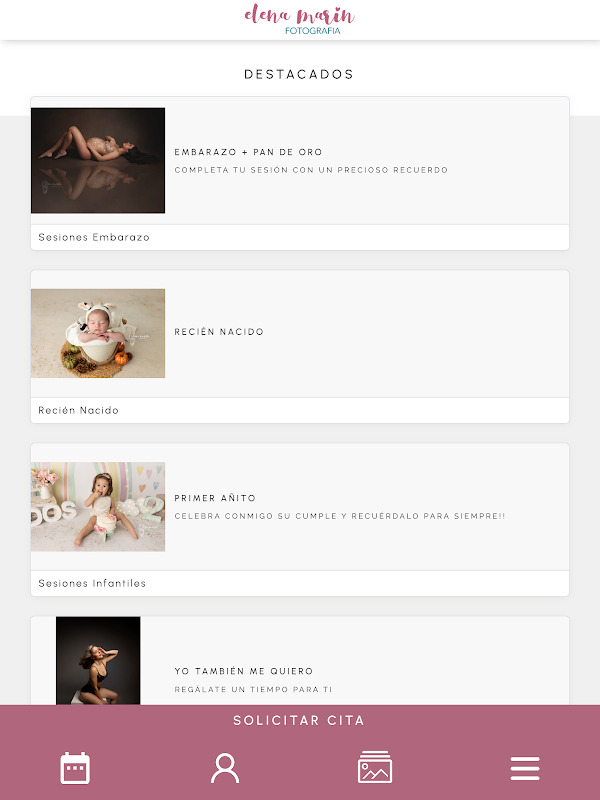Open the Sesiones Embarazo category label

click(x=94, y=237)
